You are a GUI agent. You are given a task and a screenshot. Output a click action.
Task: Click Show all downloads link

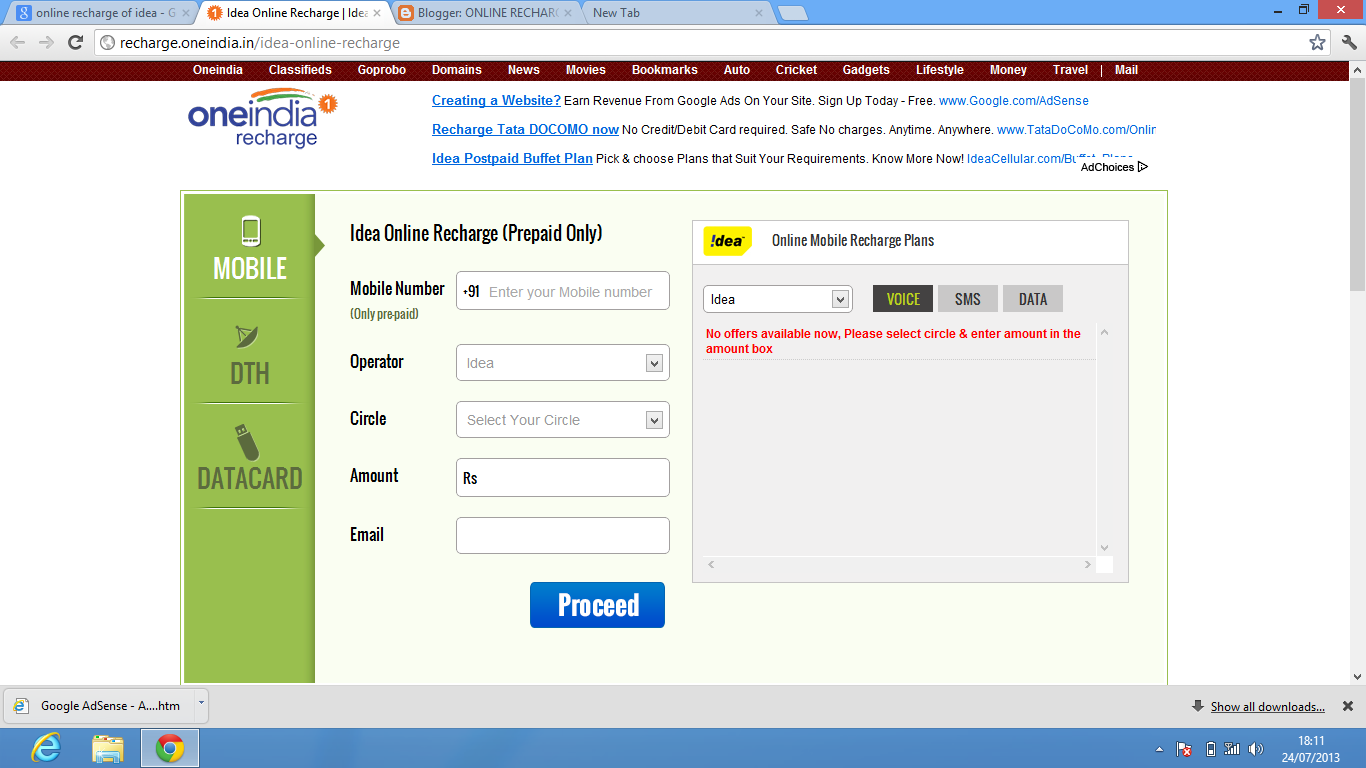1267,707
